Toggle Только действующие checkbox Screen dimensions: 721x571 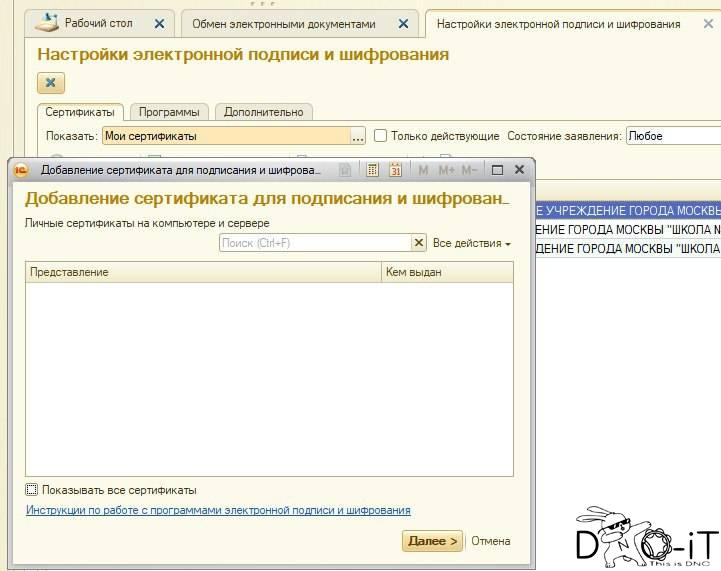click(380, 136)
